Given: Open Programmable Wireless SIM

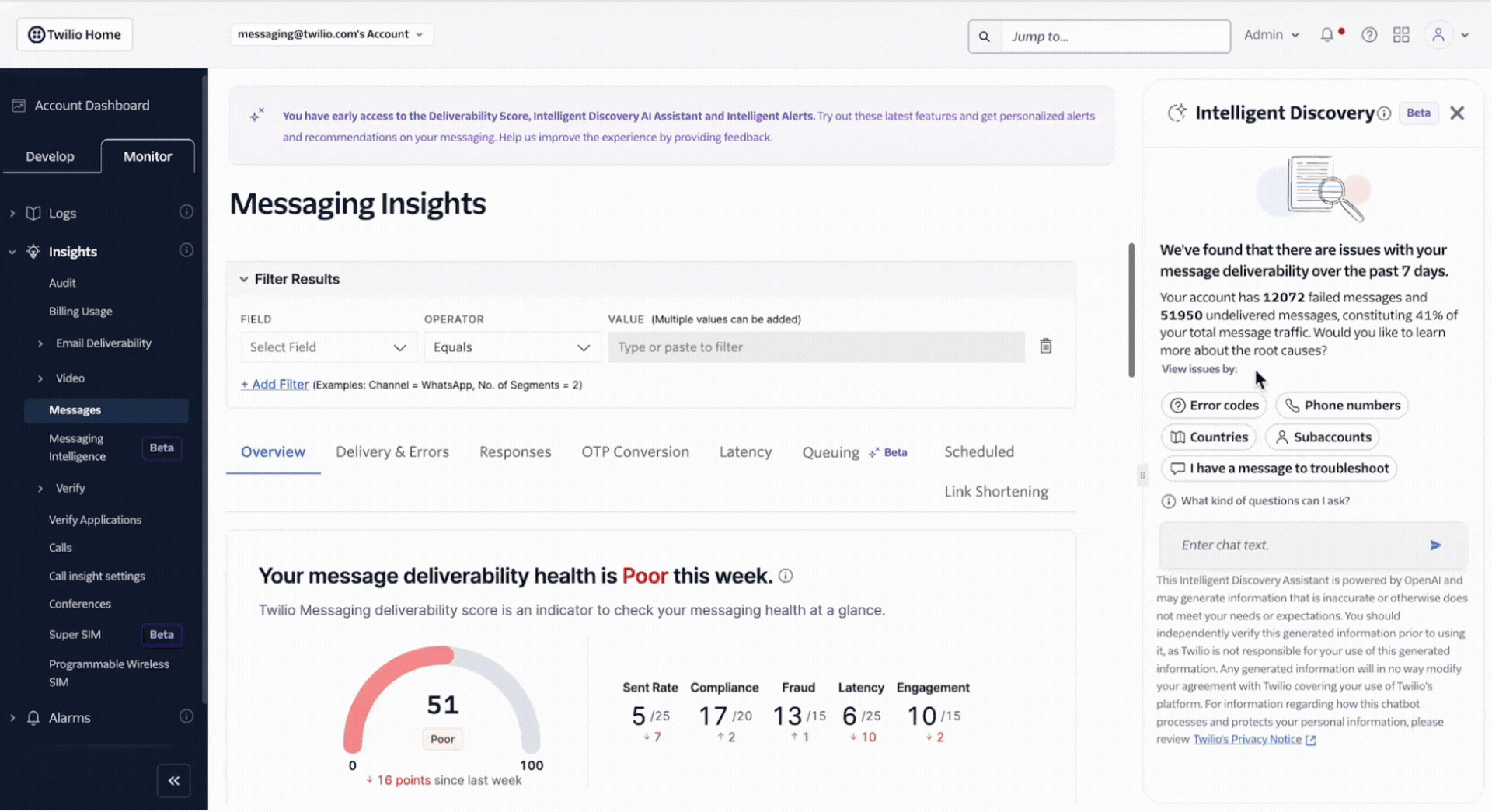Looking at the screenshot, I should click(109, 673).
